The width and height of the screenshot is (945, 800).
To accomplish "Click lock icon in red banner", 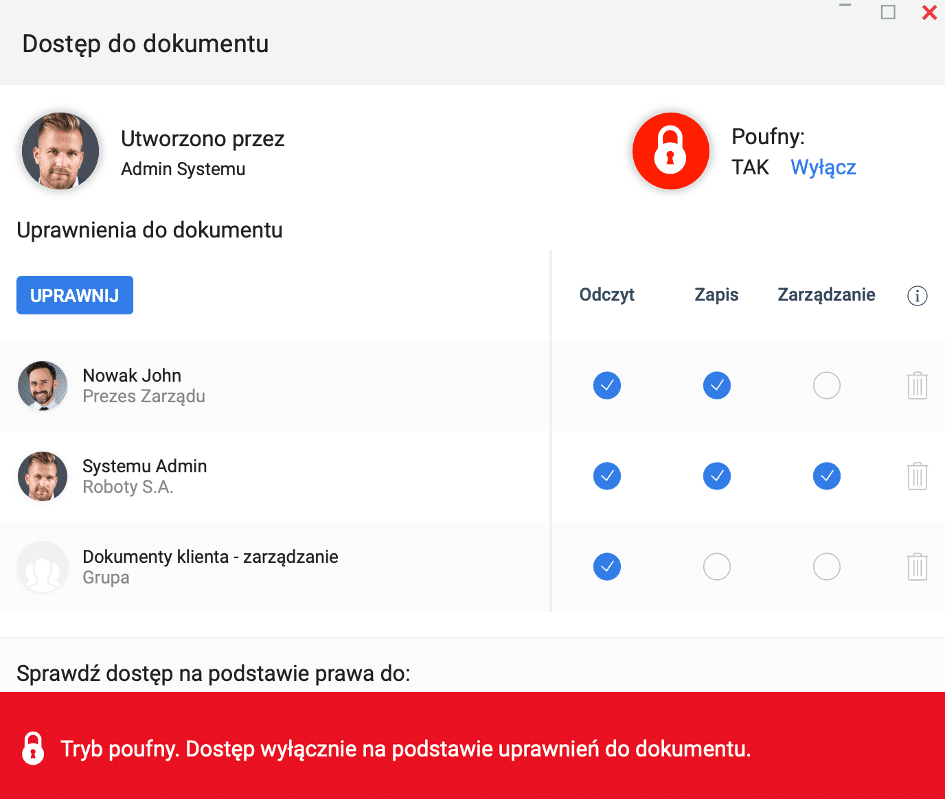I will point(33,749).
